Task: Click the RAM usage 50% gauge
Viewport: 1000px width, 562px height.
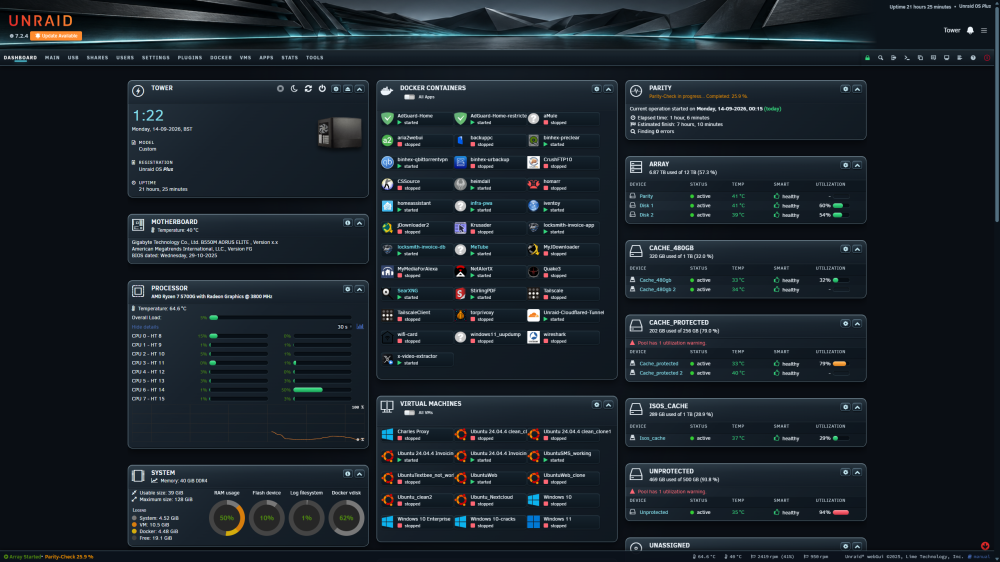Action: pos(226,517)
